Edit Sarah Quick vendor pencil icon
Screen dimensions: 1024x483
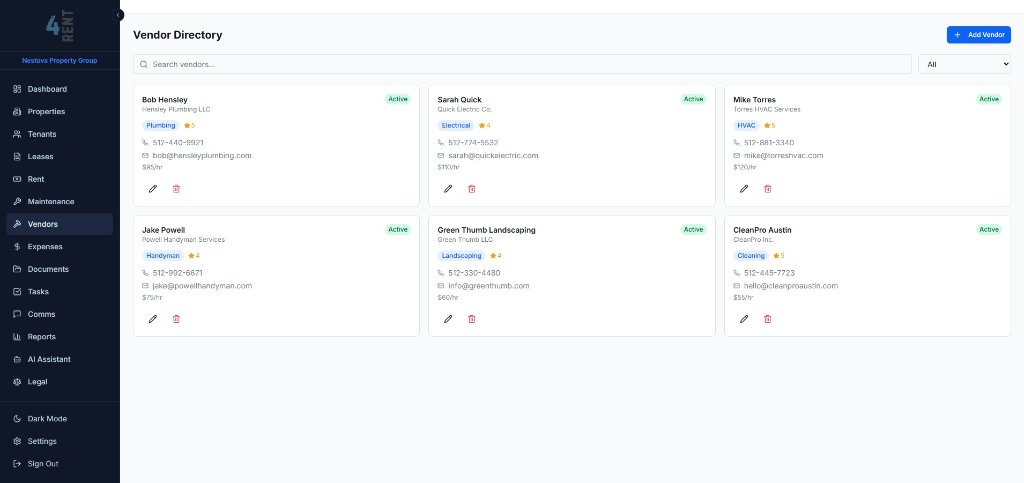pyautogui.click(x=448, y=189)
